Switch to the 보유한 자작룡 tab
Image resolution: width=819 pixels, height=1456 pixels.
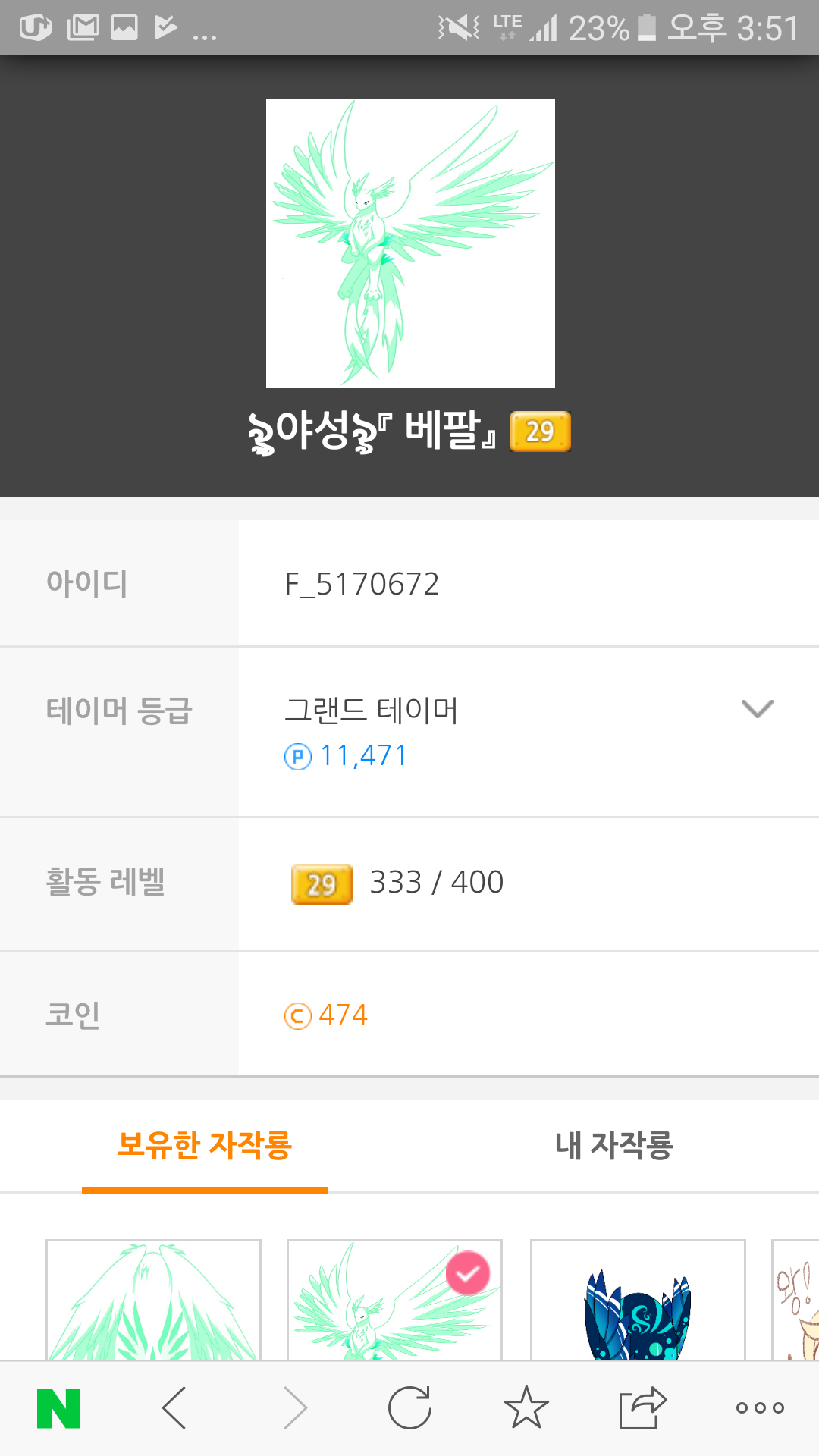pos(205,1145)
